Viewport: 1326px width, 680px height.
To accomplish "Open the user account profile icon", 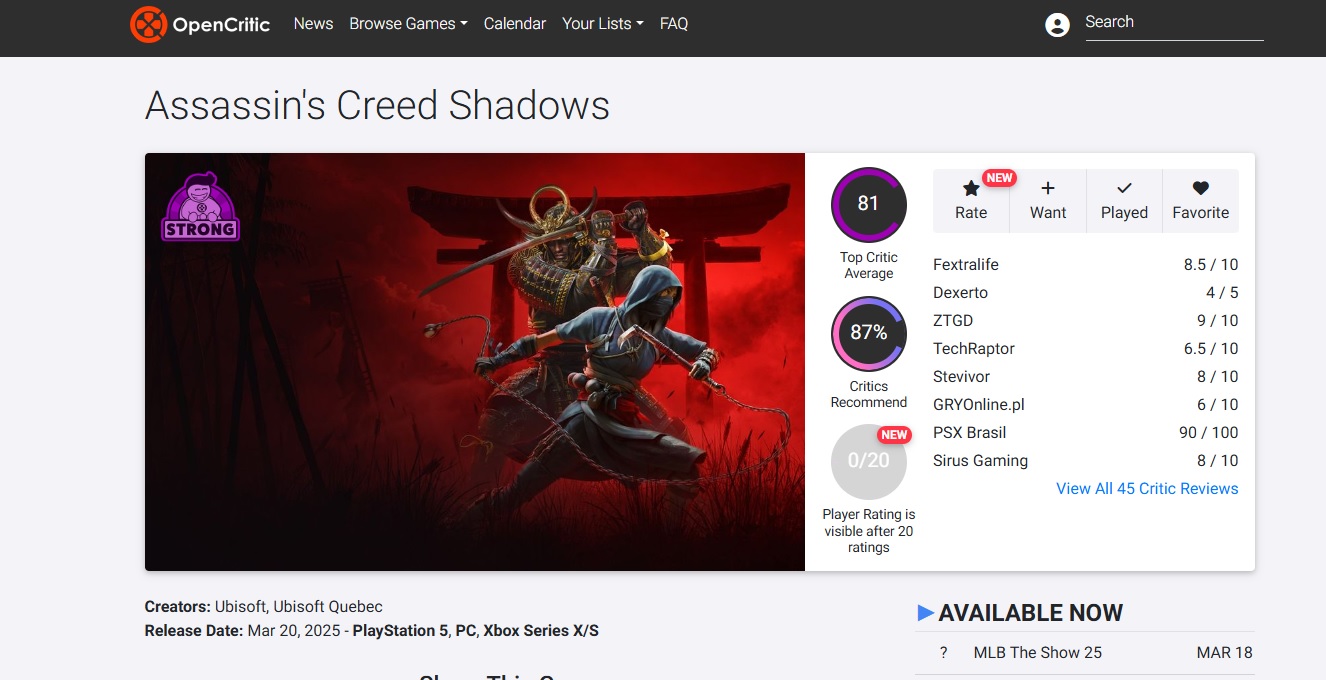I will coord(1057,25).
